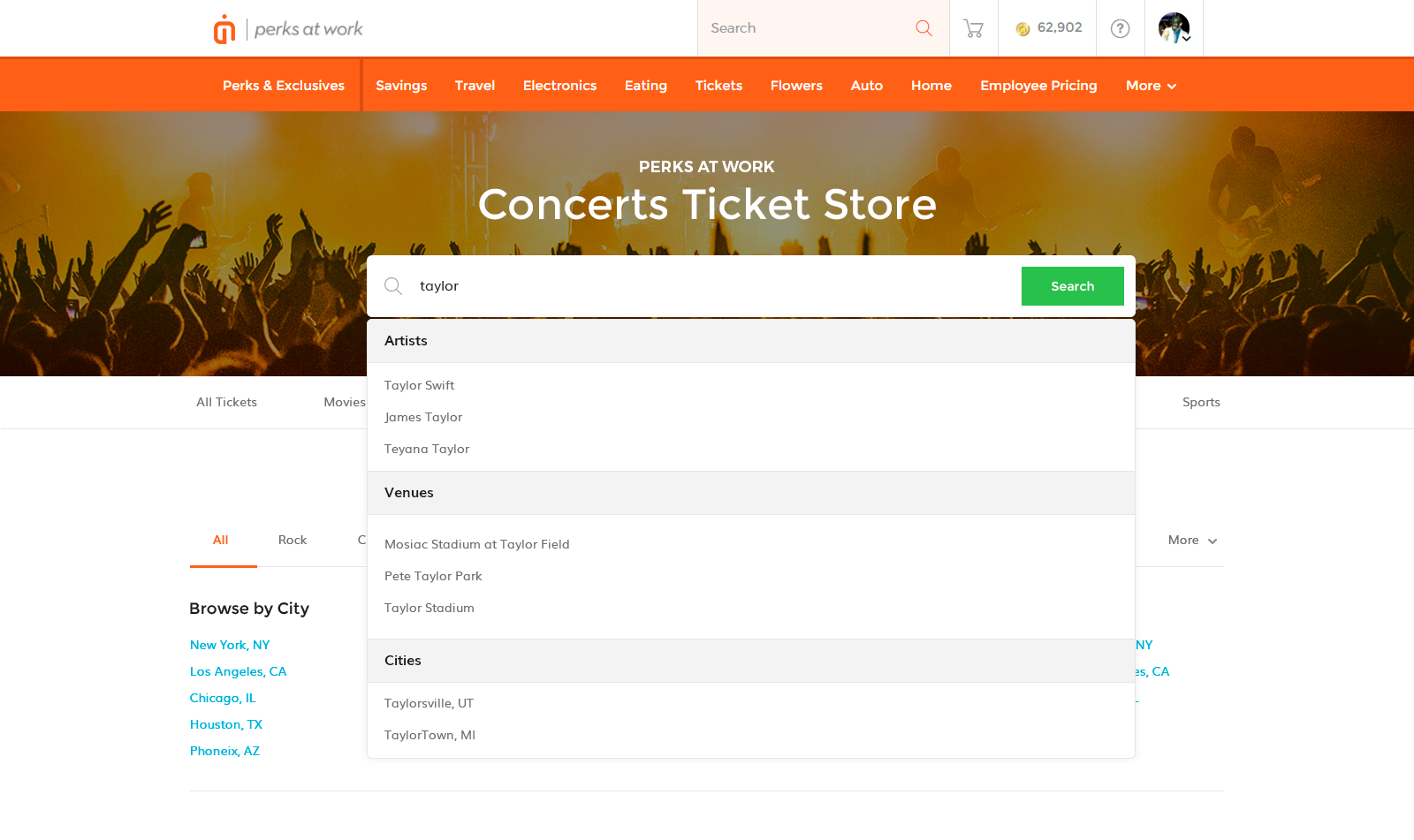
Task: Select Taylor Stadium venue suggestion
Action: [x=430, y=608]
